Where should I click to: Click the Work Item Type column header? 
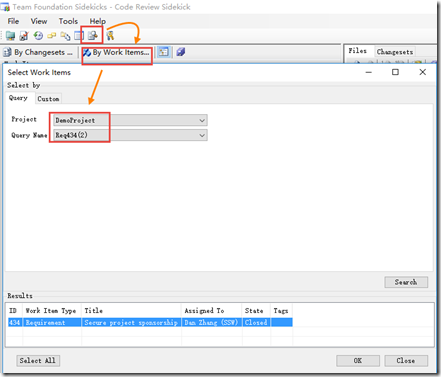click(52, 311)
